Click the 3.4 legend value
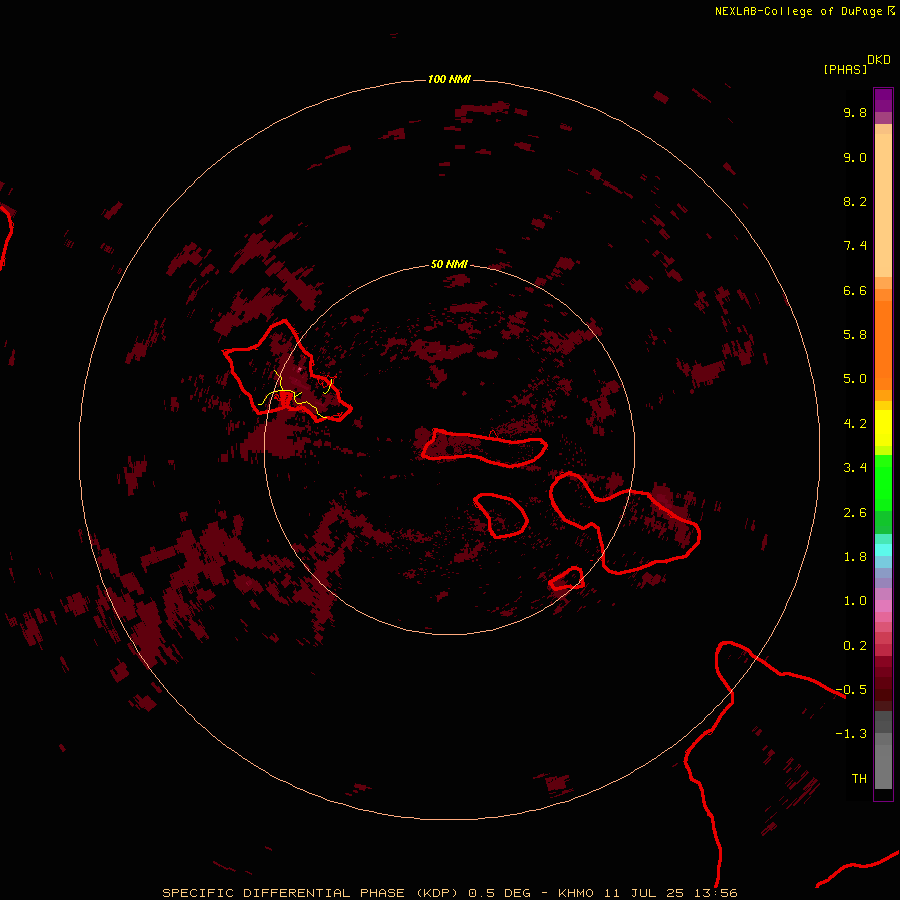The width and height of the screenshot is (900, 900). point(855,468)
